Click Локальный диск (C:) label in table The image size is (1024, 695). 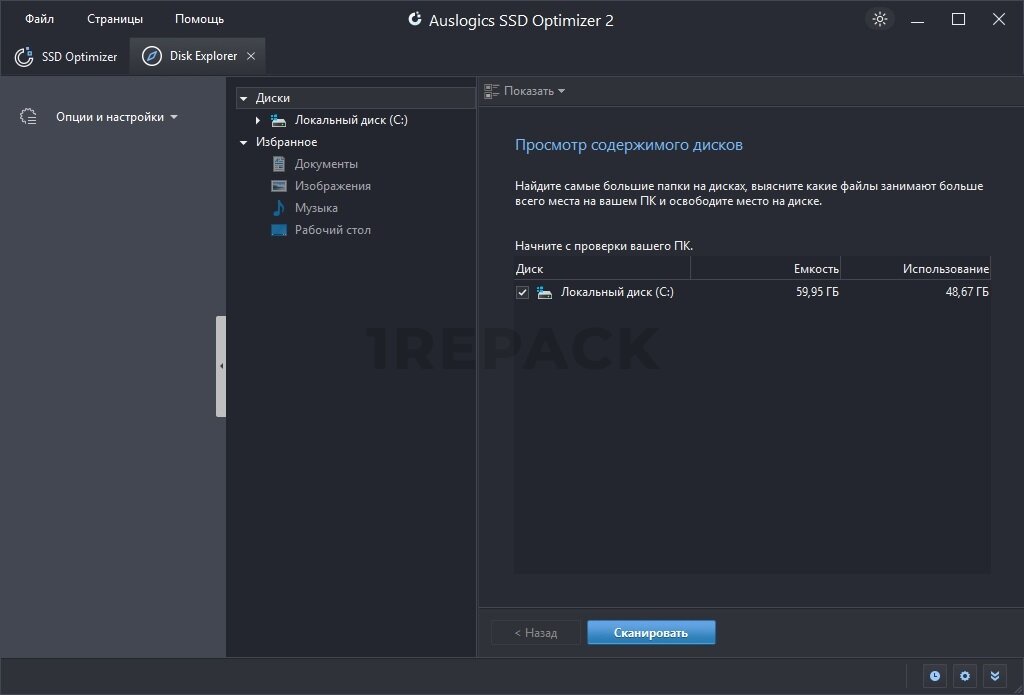[617, 292]
